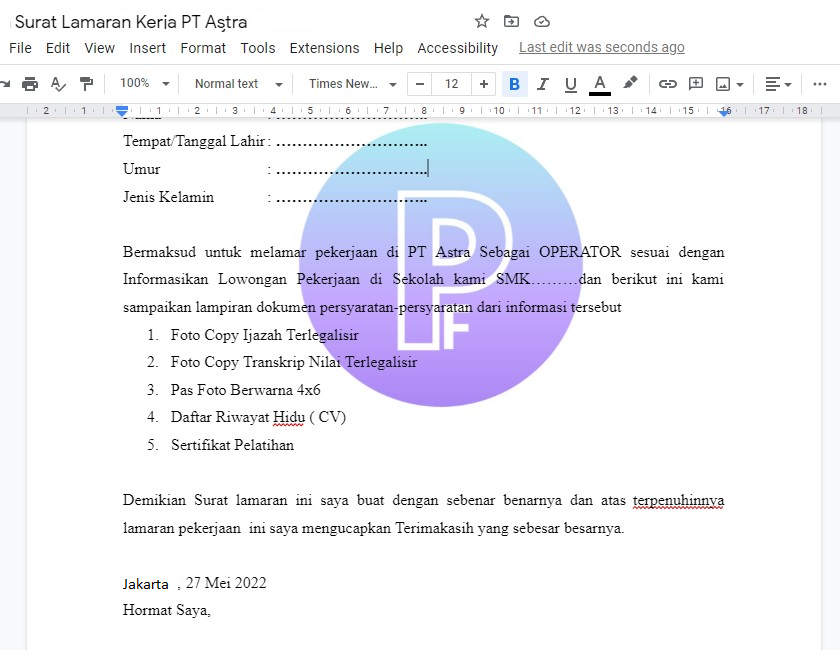Click the misspelled word Hidu
Image resolution: width=840 pixels, height=650 pixels.
[x=289, y=417]
